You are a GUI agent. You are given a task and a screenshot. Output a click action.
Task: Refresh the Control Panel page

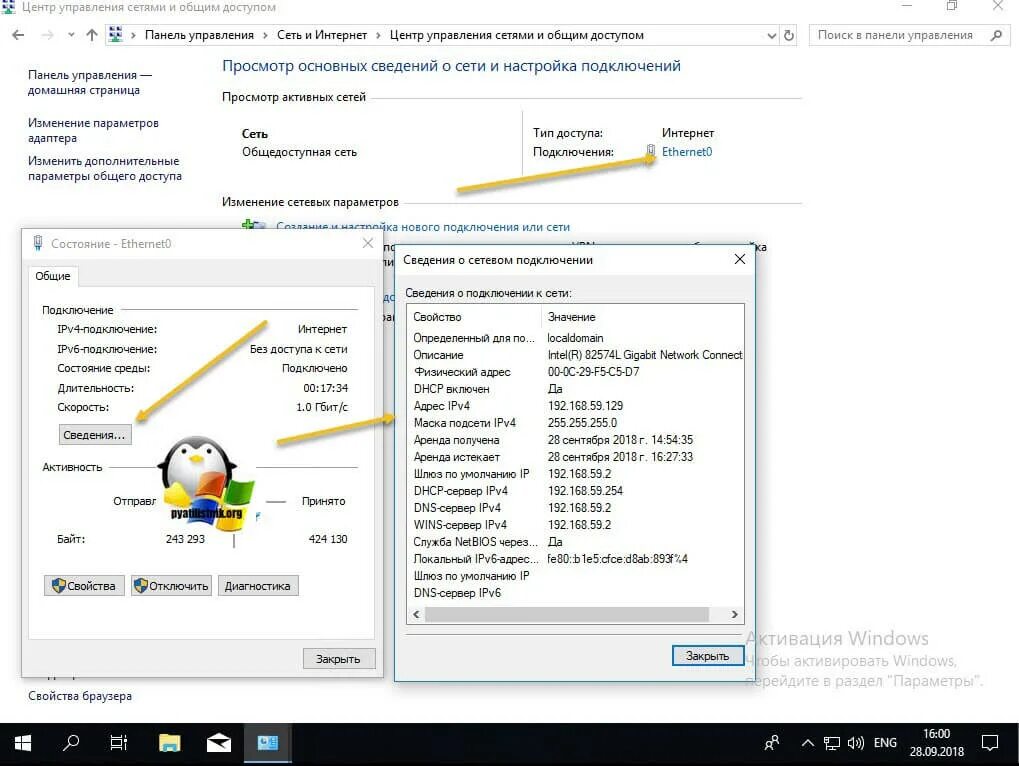tap(789, 36)
